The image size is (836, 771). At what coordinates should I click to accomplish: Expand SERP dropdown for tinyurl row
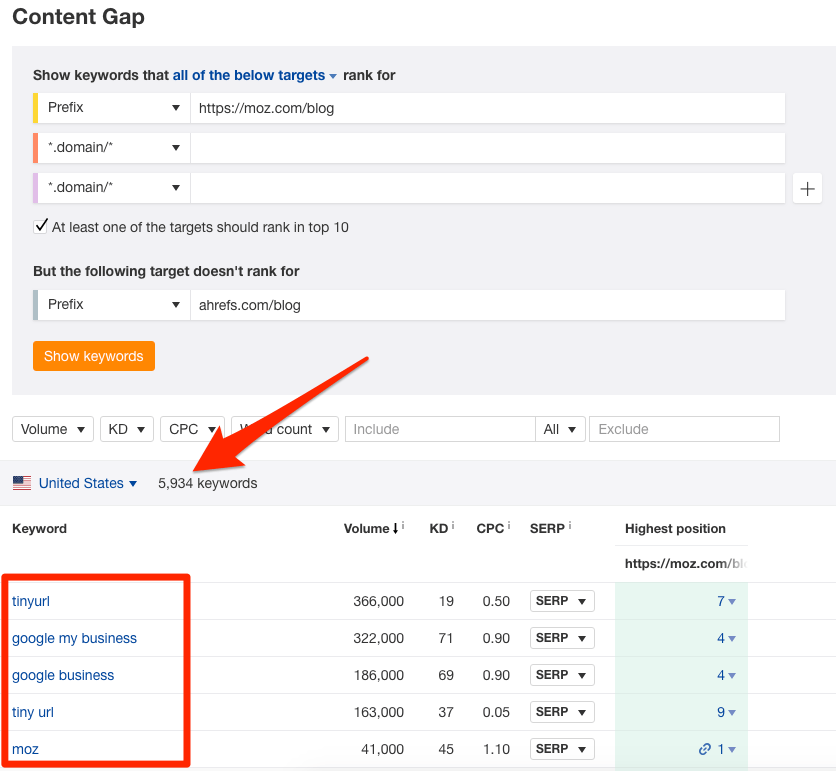click(x=562, y=601)
